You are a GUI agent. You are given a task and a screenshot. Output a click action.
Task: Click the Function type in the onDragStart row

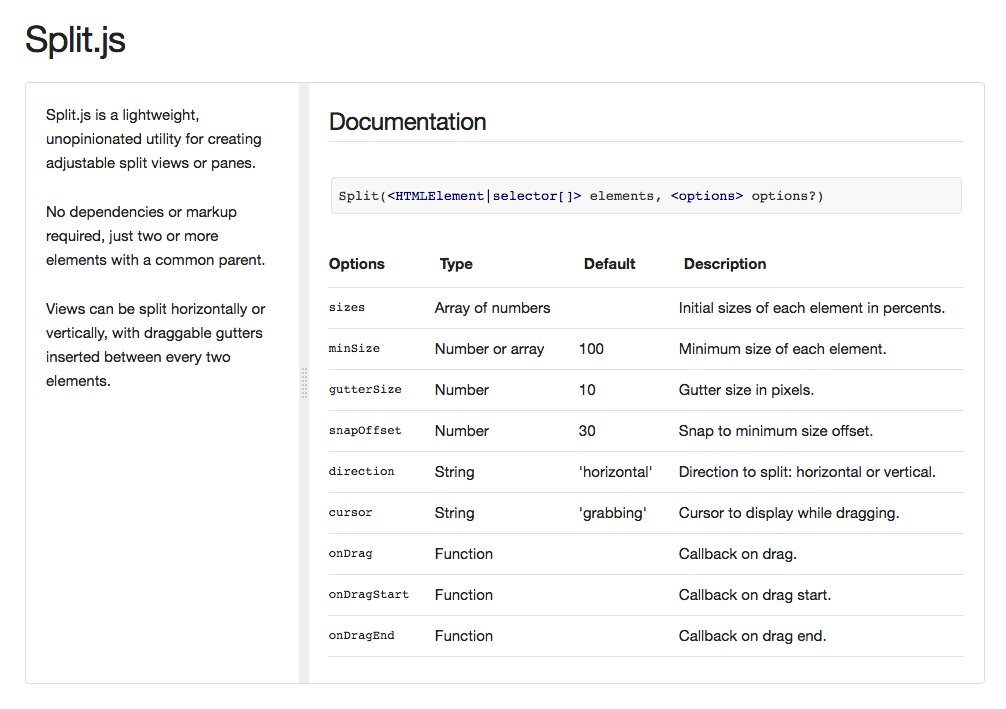464,595
